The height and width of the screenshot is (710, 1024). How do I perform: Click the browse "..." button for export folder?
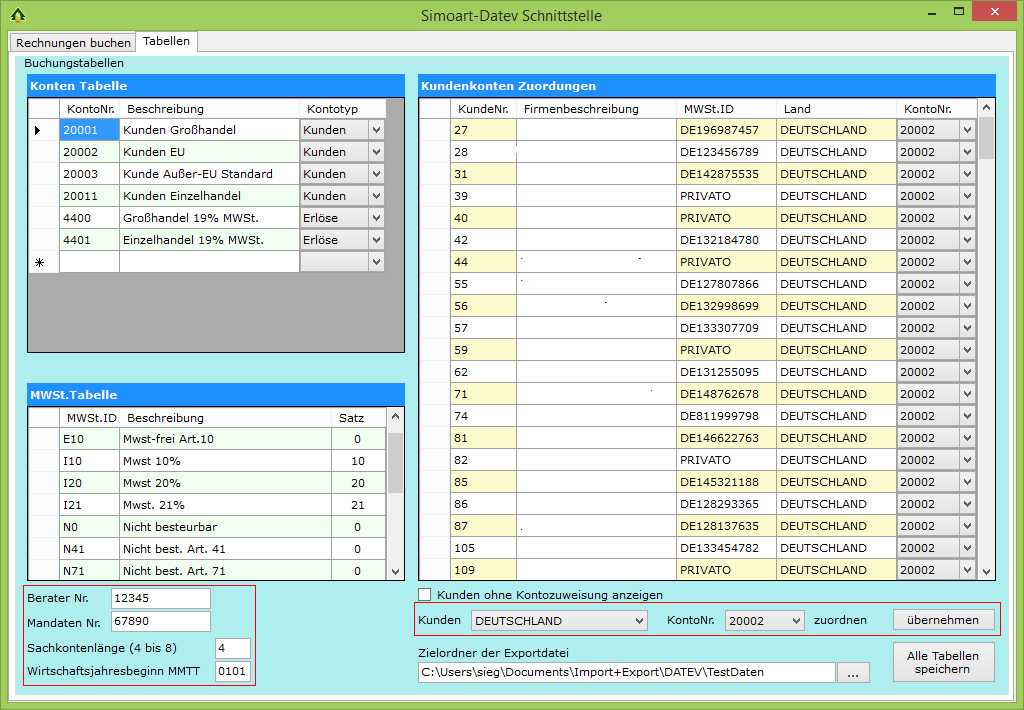pyautogui.click(x=852, y=673)
